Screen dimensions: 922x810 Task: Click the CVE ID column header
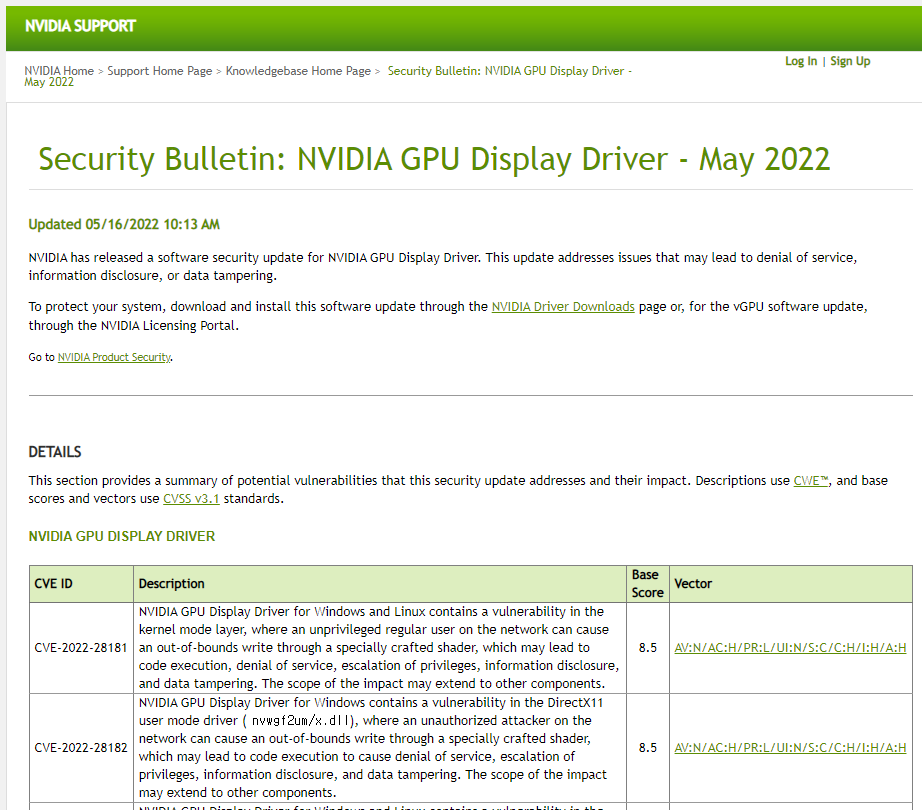[x=81, y=584]
